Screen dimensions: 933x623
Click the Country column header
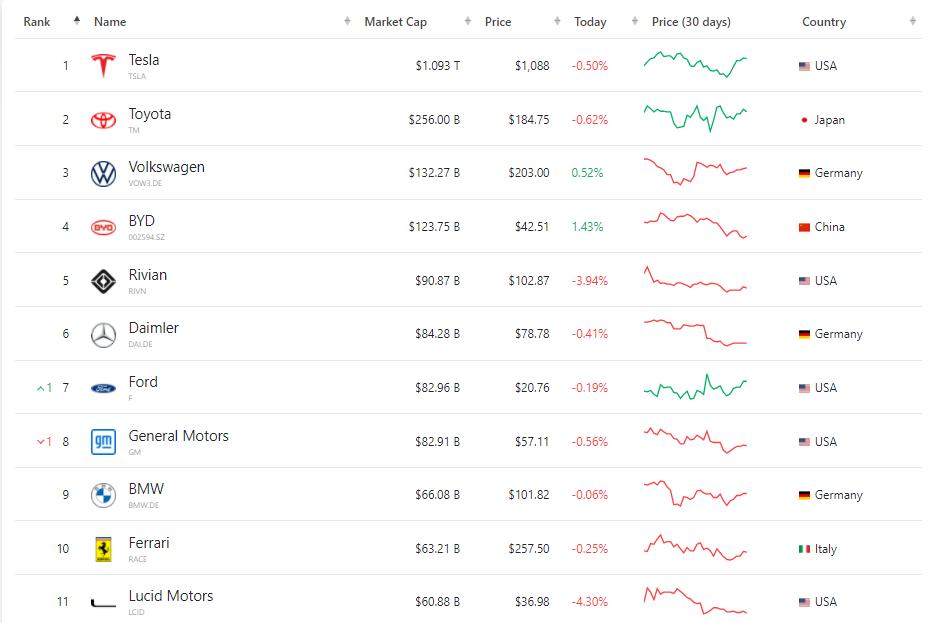[x=824, y=22]
